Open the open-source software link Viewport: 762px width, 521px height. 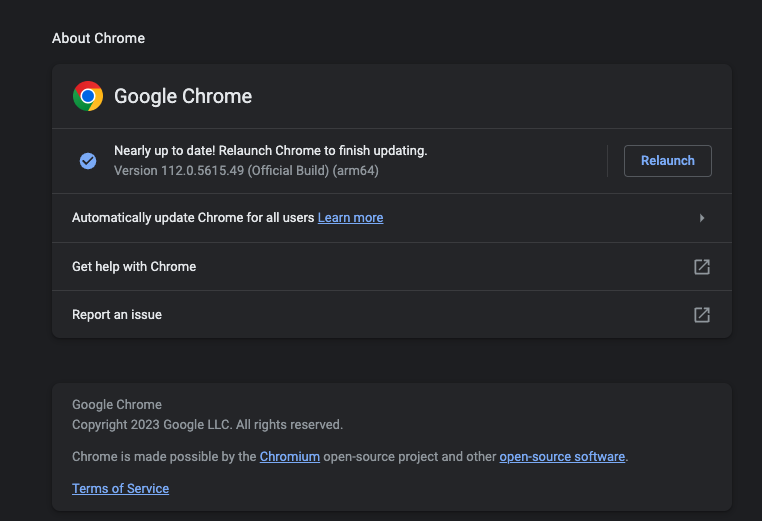562,457
